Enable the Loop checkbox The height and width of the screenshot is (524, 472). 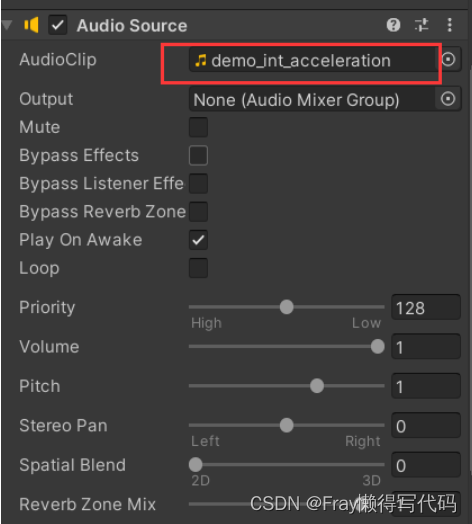[x=198, y=268]
